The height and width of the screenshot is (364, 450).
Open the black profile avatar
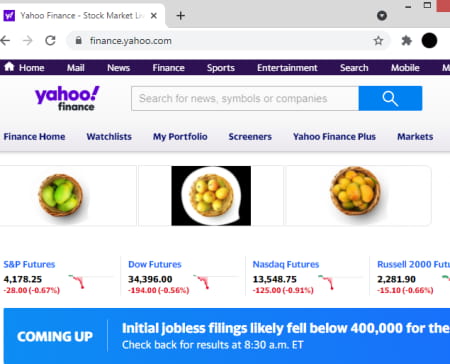coord(429,41)
